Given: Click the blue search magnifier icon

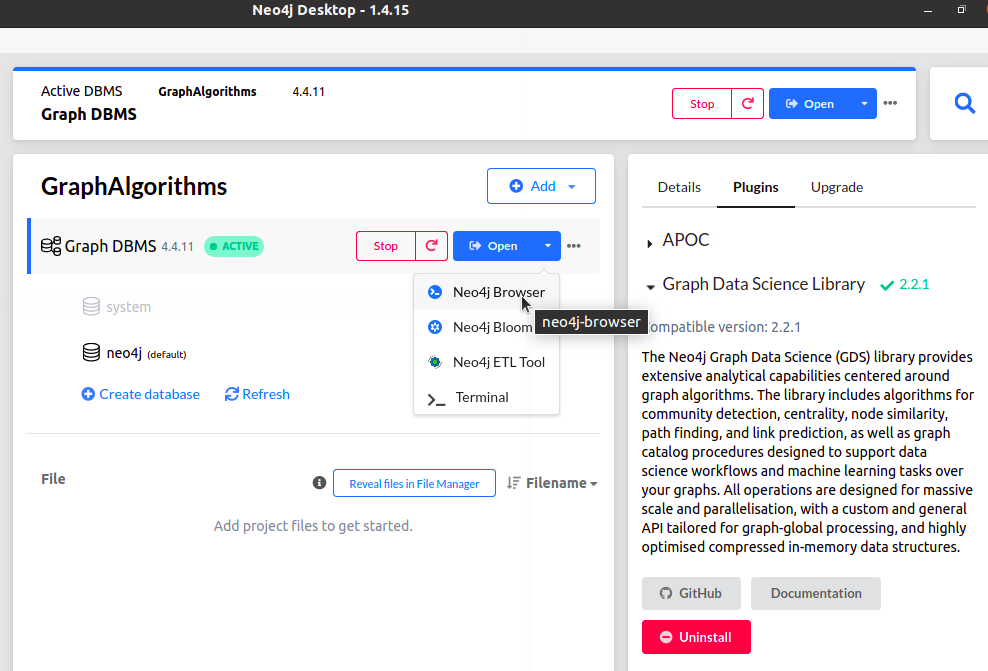Looking at the screenshot, I should 963,102.
